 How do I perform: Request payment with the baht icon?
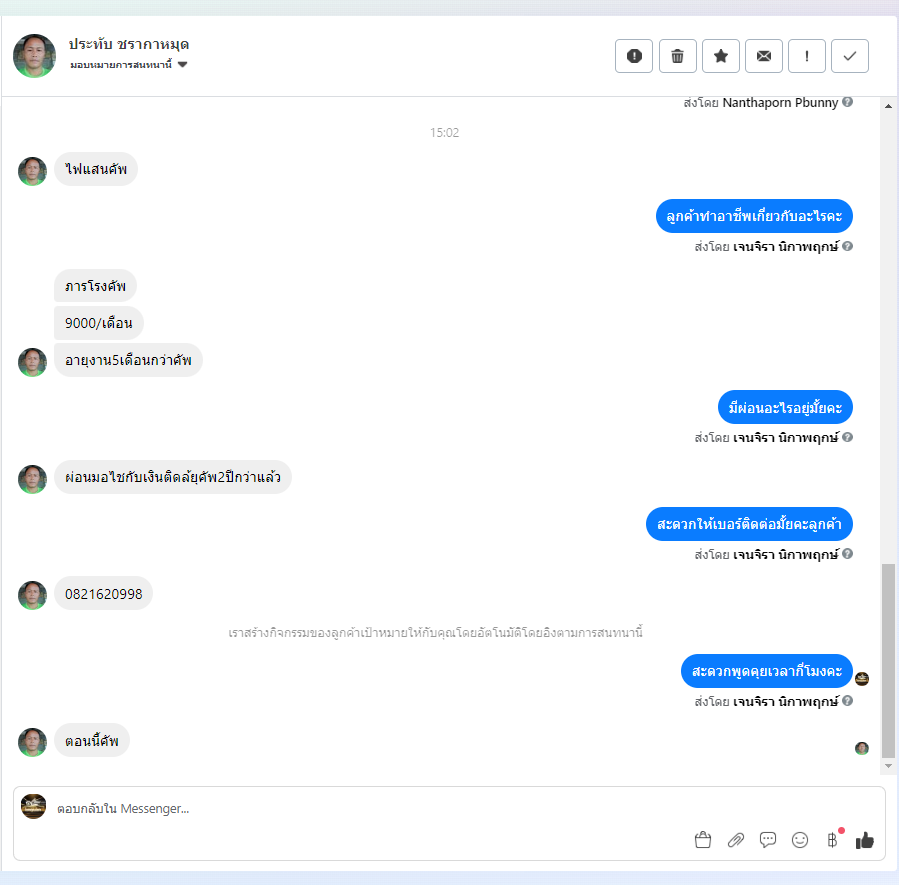pos(832,840)
